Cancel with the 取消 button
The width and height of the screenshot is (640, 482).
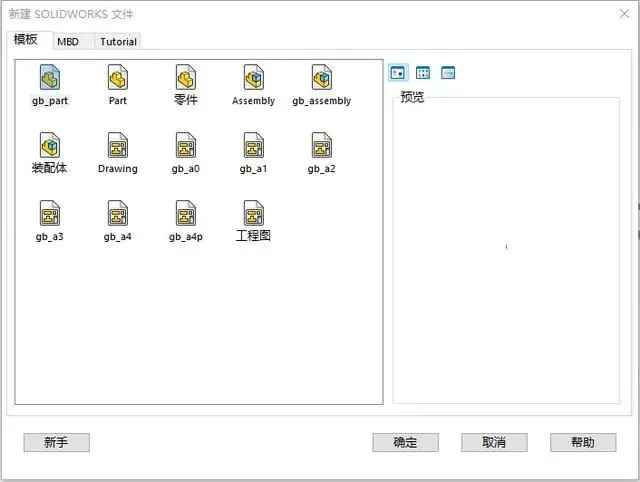(x=494, y=442)
